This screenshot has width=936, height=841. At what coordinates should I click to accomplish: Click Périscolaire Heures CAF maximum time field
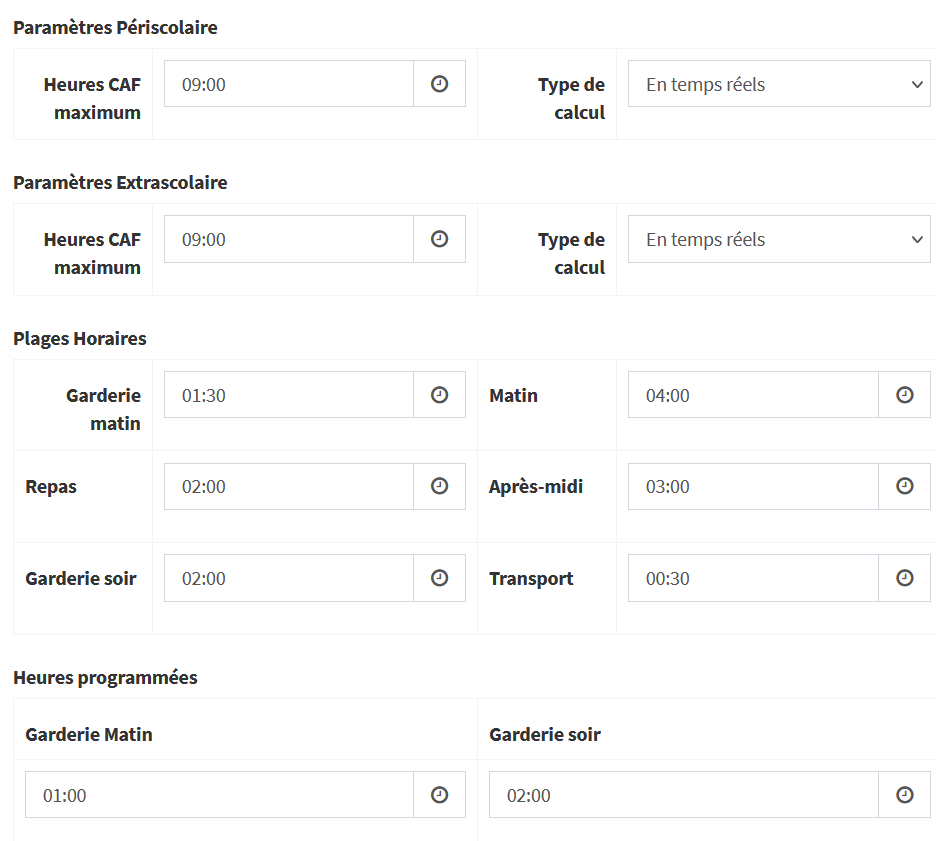click(x=288, y=84)
